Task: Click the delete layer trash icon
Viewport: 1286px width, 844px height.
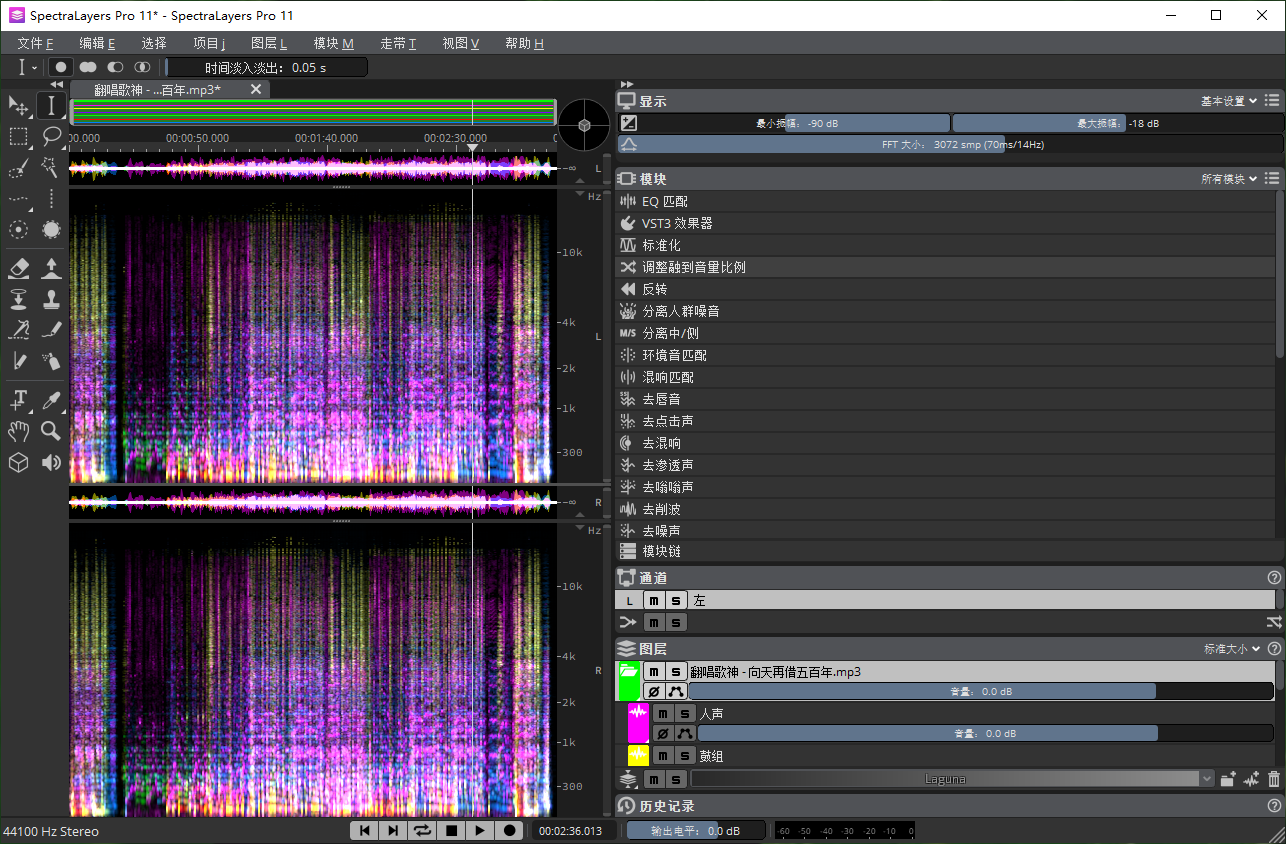Action: [x=1273, y=779]
